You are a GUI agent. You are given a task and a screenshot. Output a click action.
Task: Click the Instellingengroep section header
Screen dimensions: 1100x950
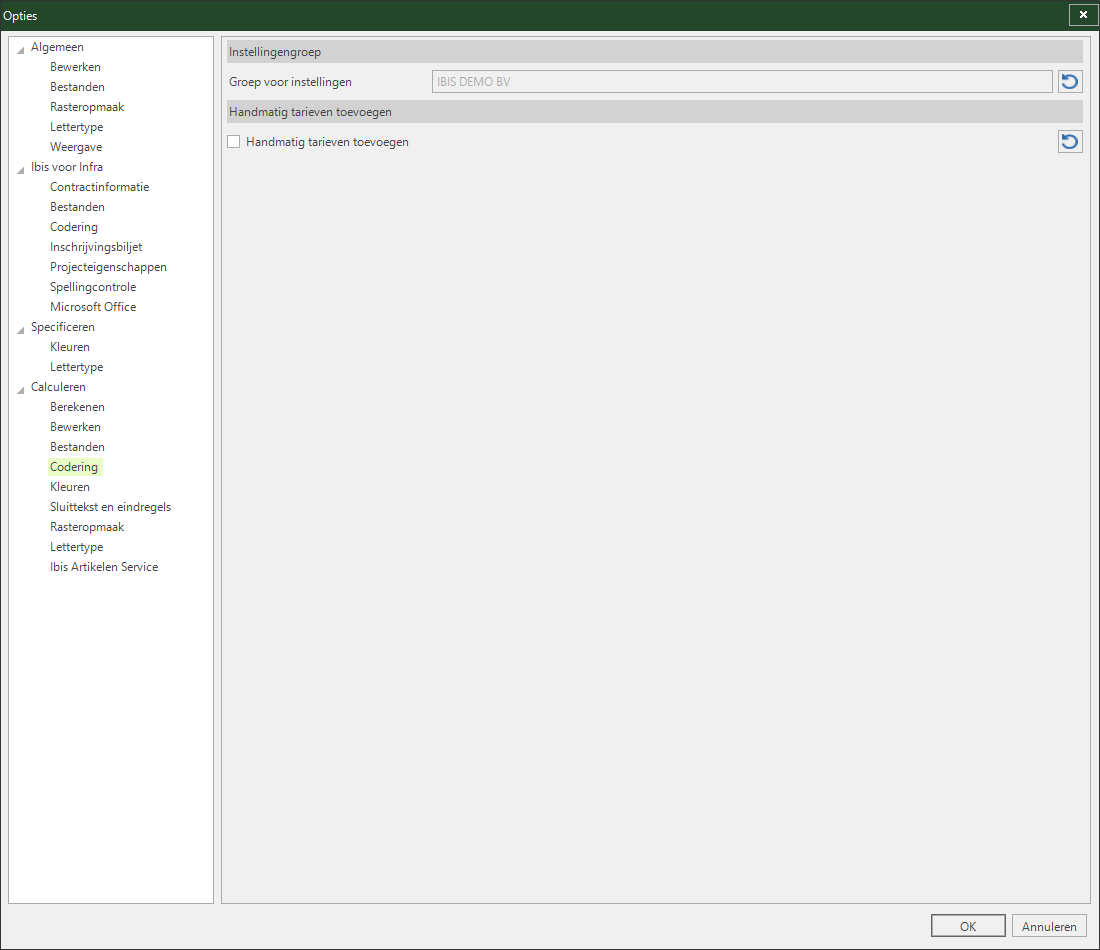[655, 52]
